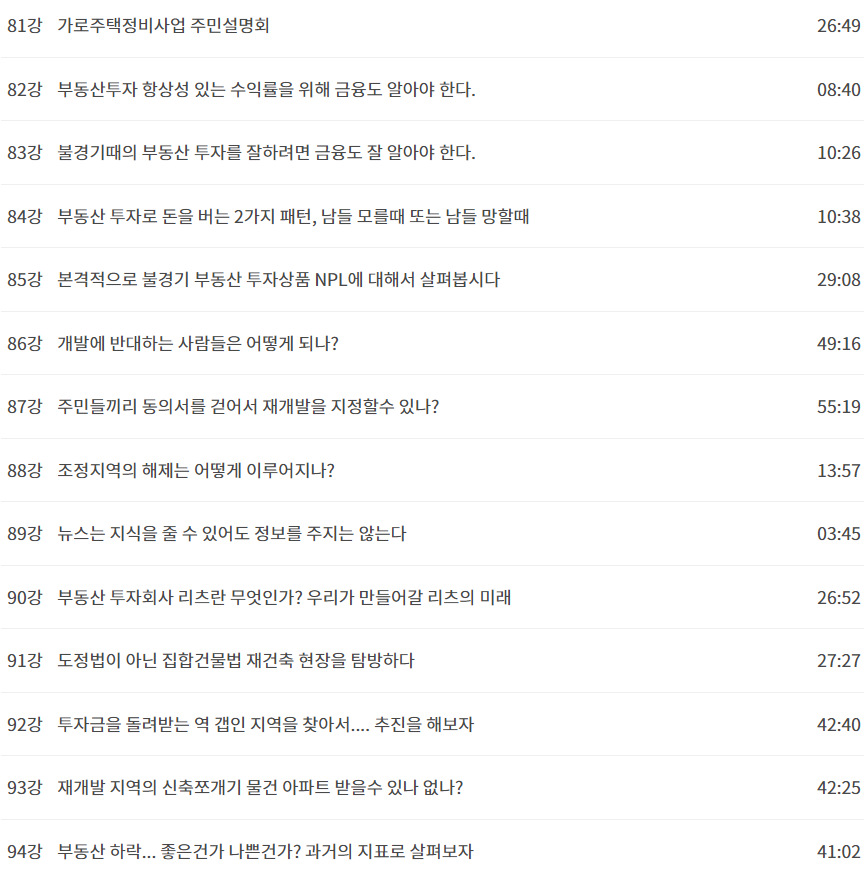Open 83강 불경기때의 부동산 투자 lecture
Image resolution: width=864 pixels, height=876 pixels.
[432, 153]
